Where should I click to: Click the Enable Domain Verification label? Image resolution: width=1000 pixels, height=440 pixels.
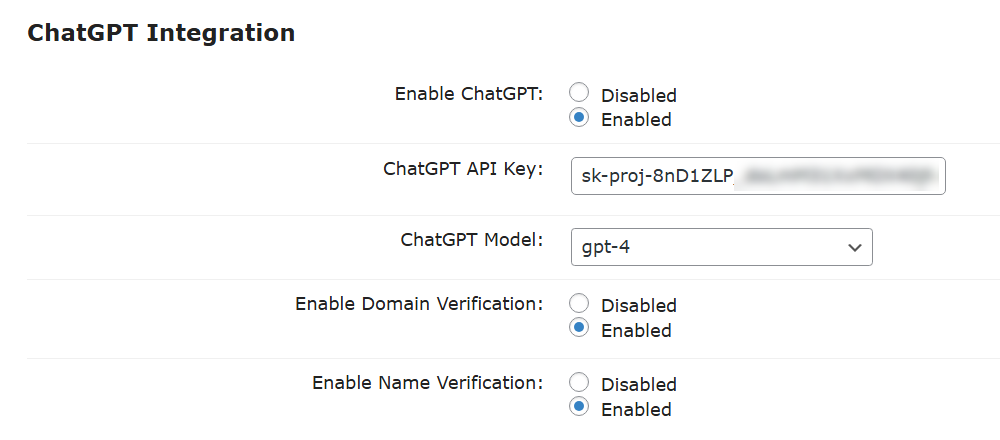pyautogui.click(x=419, y=304)
